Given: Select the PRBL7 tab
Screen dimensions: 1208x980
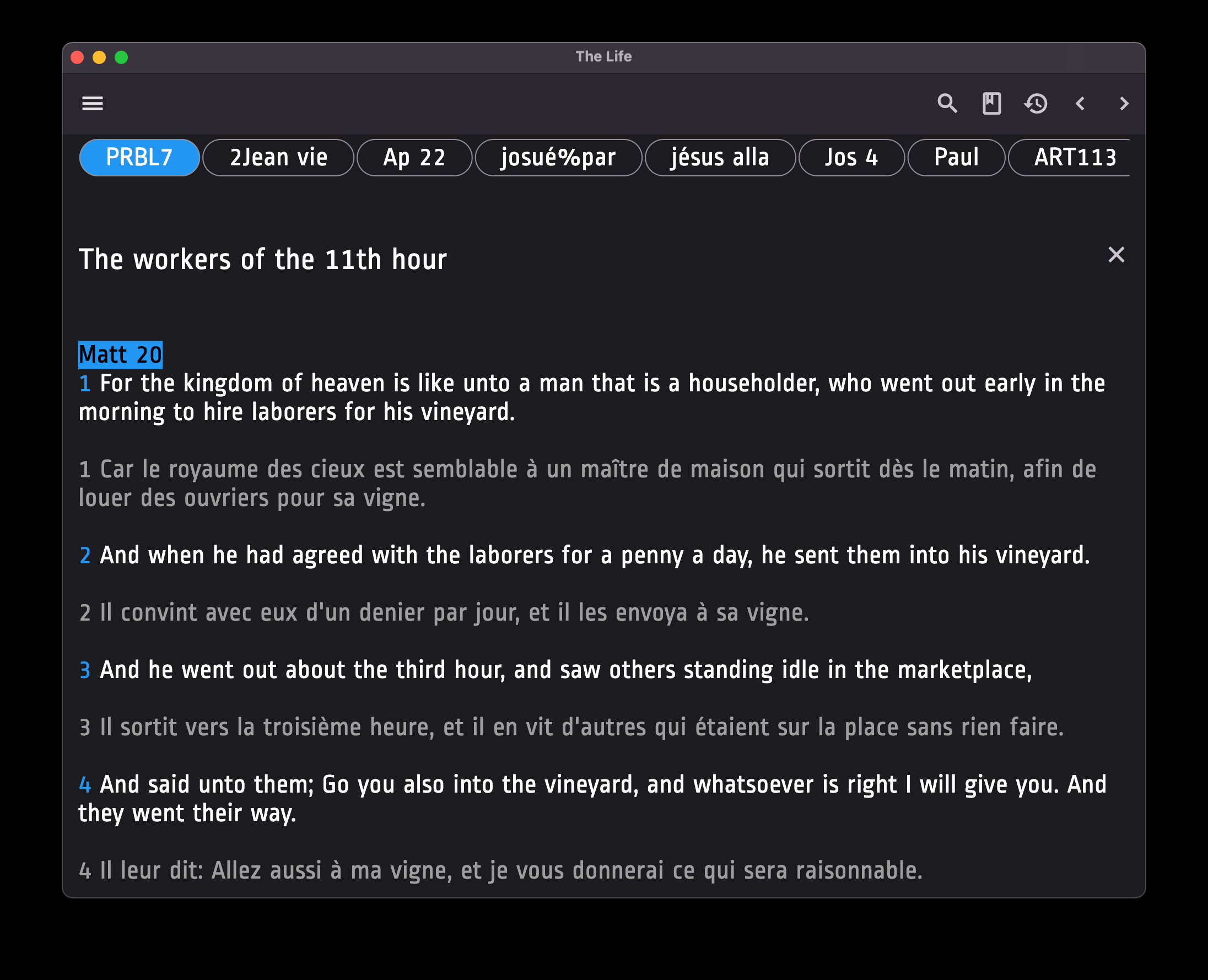Looking at the screenshot, I should [x=139, y=158].
